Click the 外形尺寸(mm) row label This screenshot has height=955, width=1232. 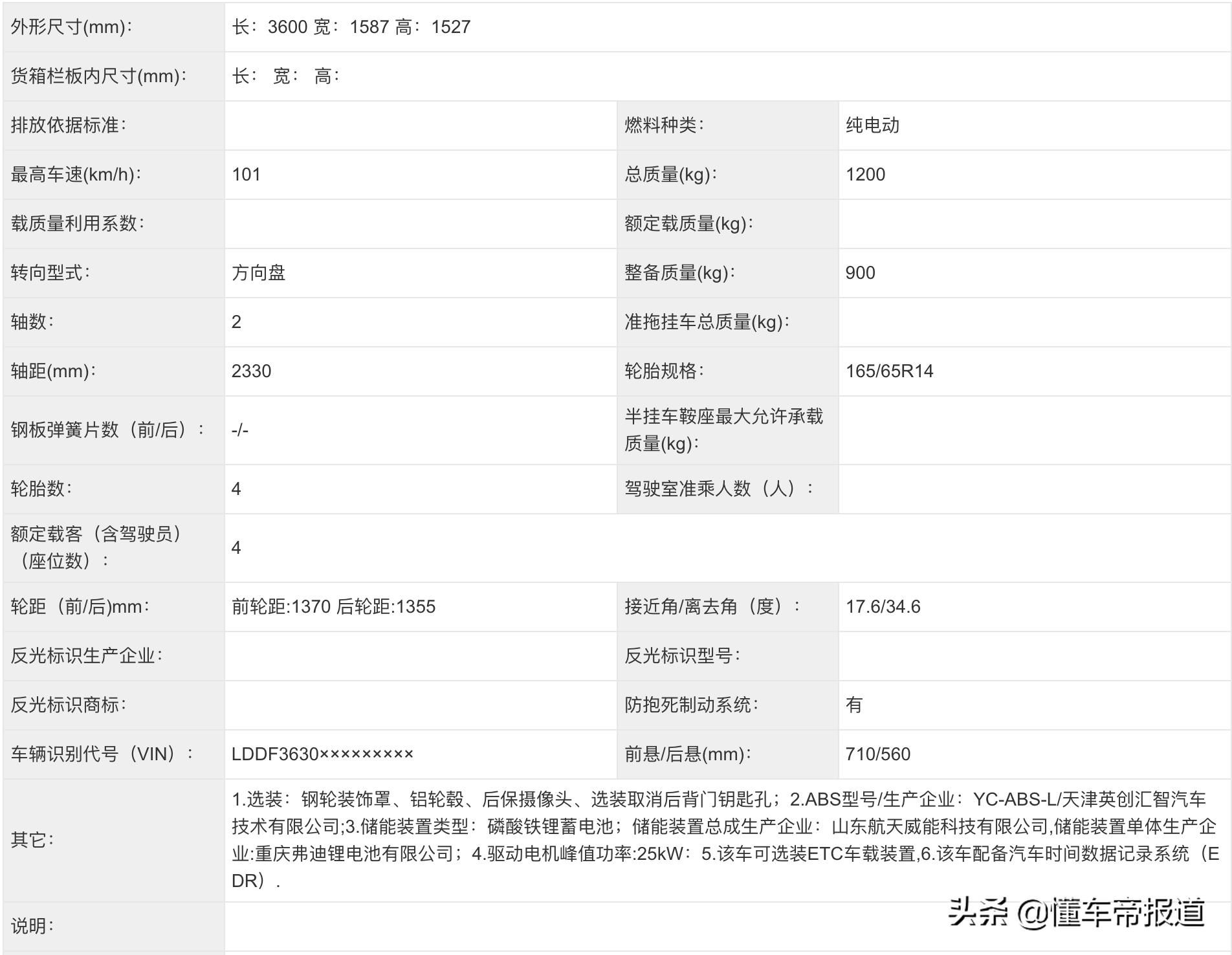pyautogui.click(x=71, y=27)
